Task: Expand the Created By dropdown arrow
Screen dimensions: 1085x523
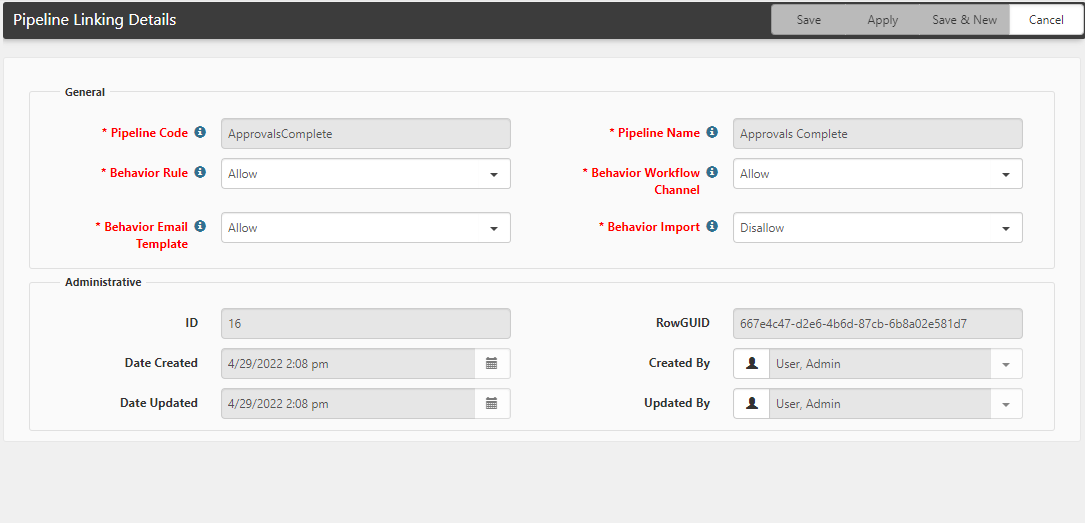Action: click(x=1006, y=364)
